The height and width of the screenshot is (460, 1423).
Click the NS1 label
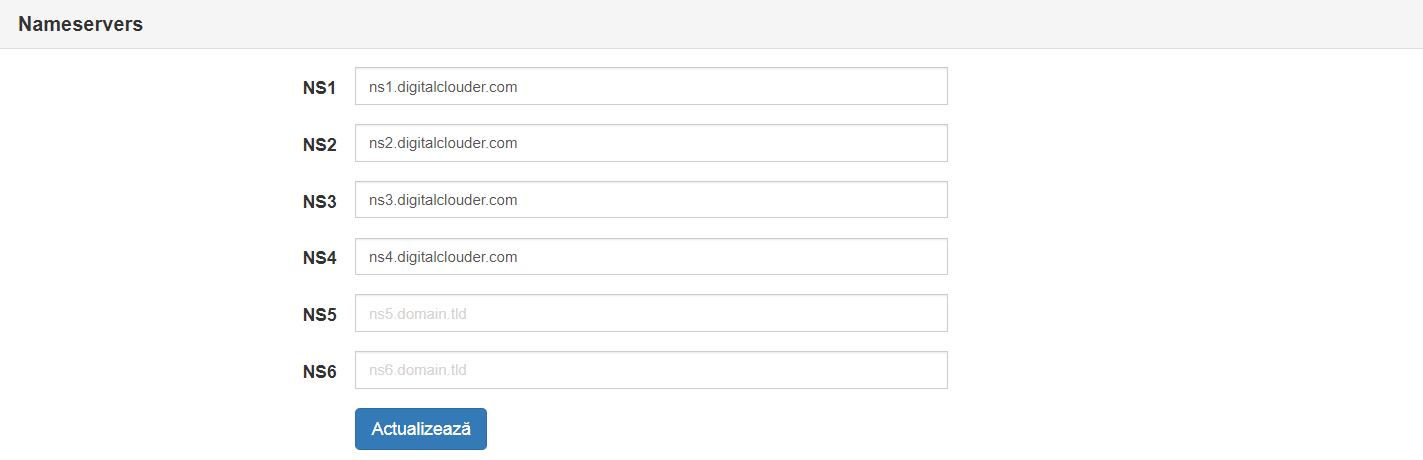pyautogui.click(x=320, y=88)
